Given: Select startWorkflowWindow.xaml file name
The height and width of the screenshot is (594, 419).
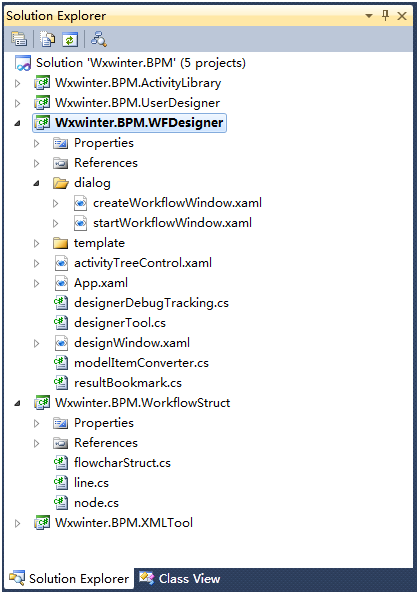Looking at the screenshot, I should (x=172, y=223).
